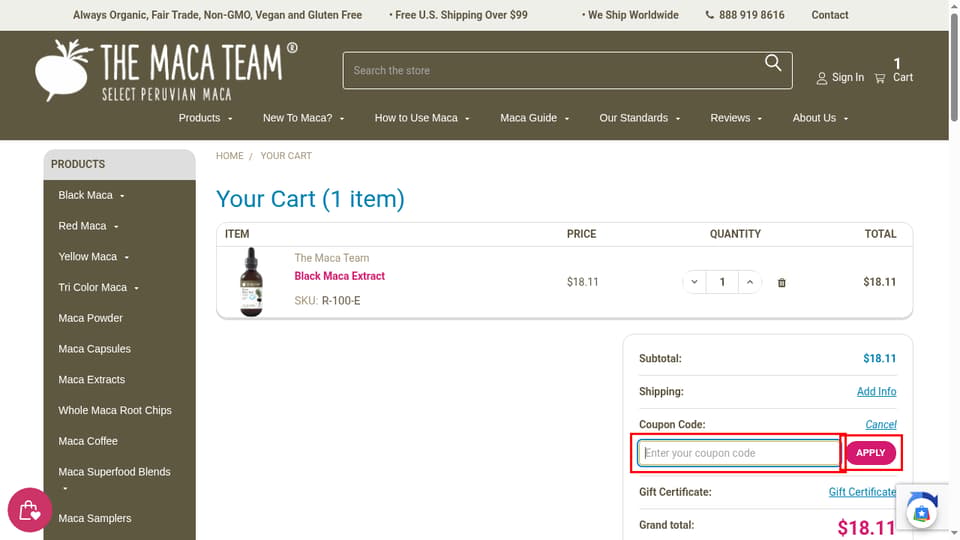Click the Gift Certificate link
Viewport: 960px width, 540px height.
click(862, 492)
